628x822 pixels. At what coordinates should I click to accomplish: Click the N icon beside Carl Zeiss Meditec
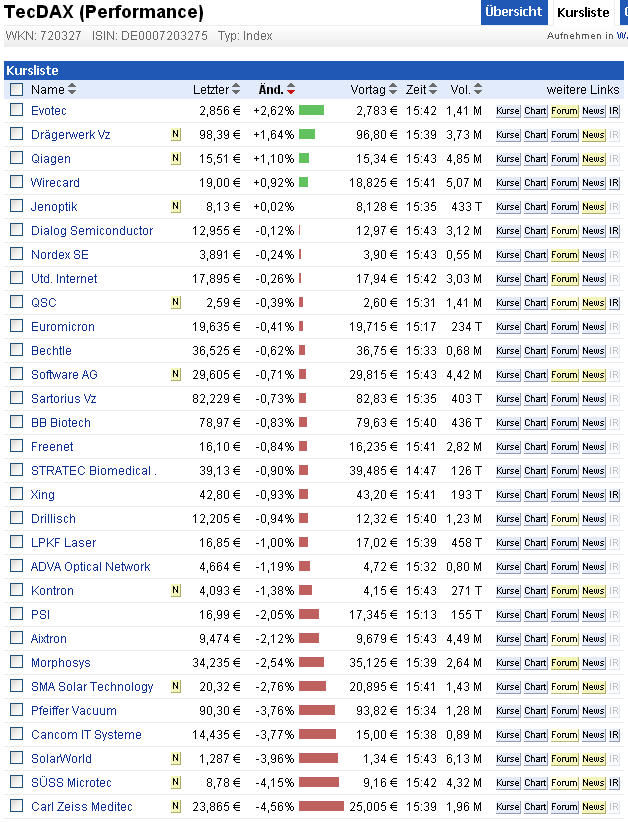[176, 807]
